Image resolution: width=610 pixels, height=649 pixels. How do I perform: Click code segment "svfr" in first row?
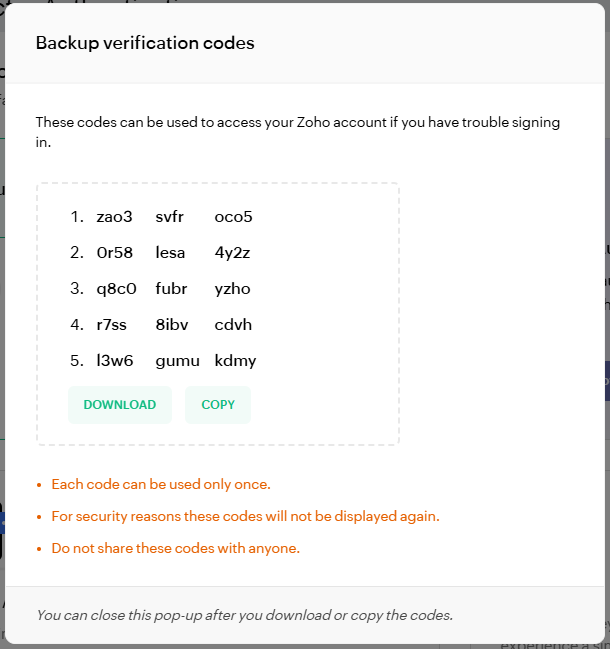pos(170,217)
